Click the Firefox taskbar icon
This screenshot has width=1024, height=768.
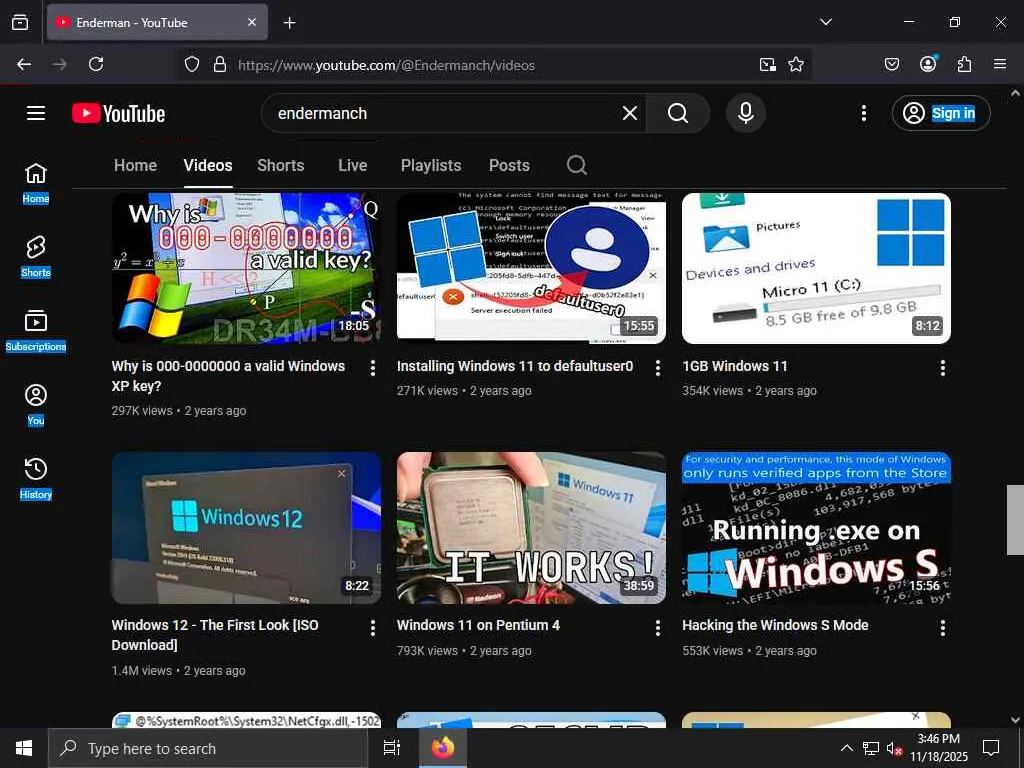pyautogui.click(x=442, y=748)
